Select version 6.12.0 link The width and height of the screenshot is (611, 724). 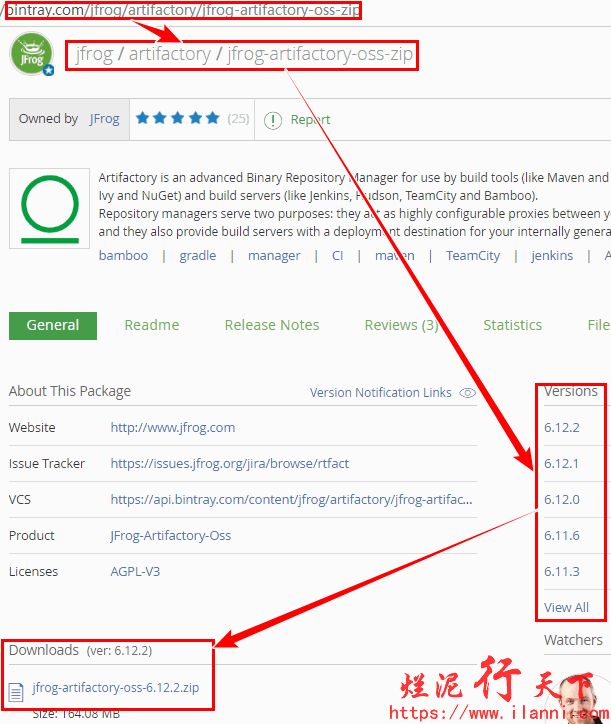coord(562,500)
